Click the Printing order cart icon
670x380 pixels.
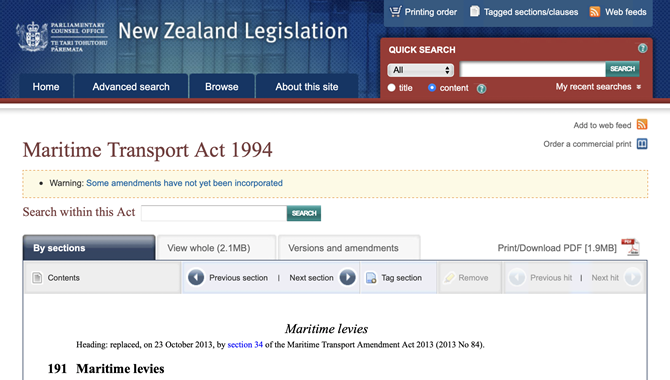396,12
